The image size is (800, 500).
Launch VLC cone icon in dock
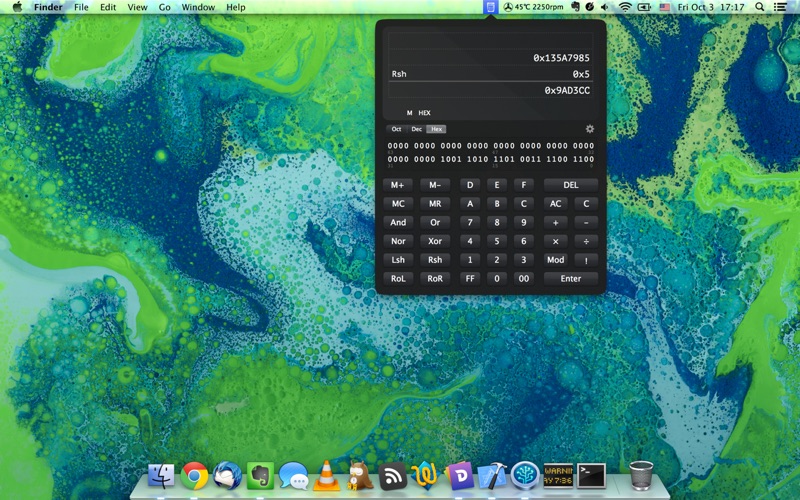(326, 476)
